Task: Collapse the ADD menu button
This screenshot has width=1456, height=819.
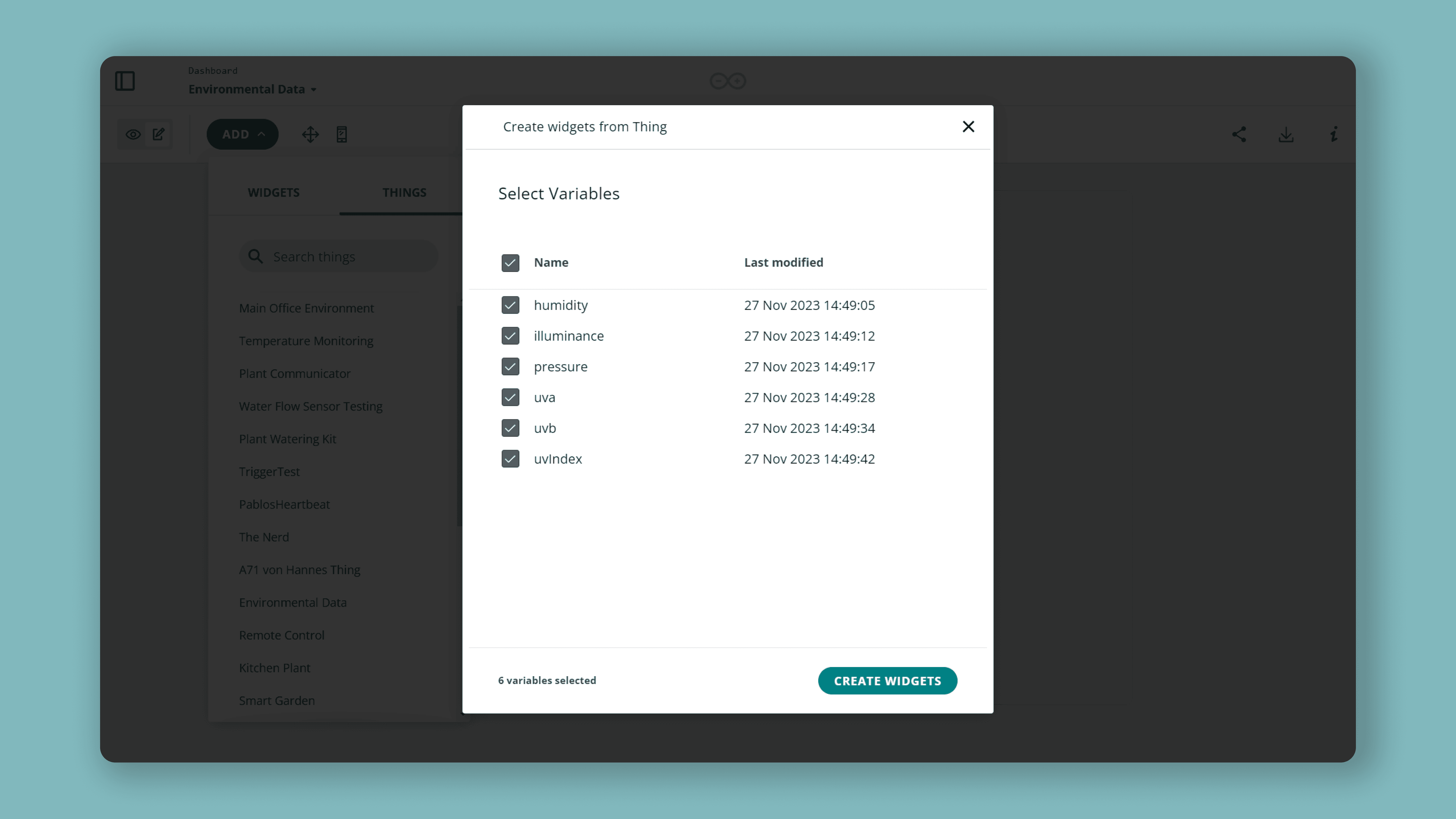Action: click(242, 134)
